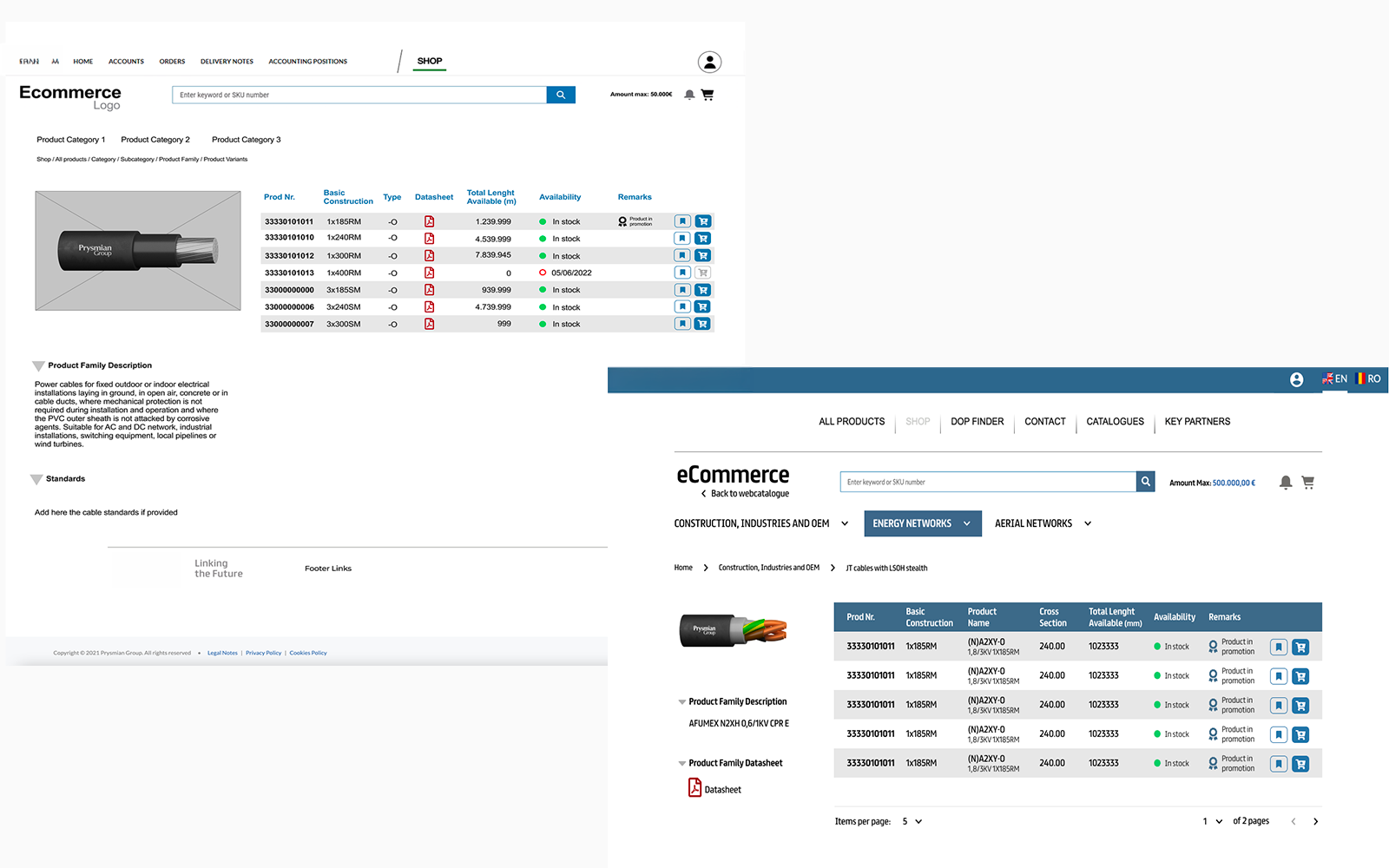Open CATALOGUES menu item
The height and width of the screenshot is (868, 1389).
click(1115, 422)
